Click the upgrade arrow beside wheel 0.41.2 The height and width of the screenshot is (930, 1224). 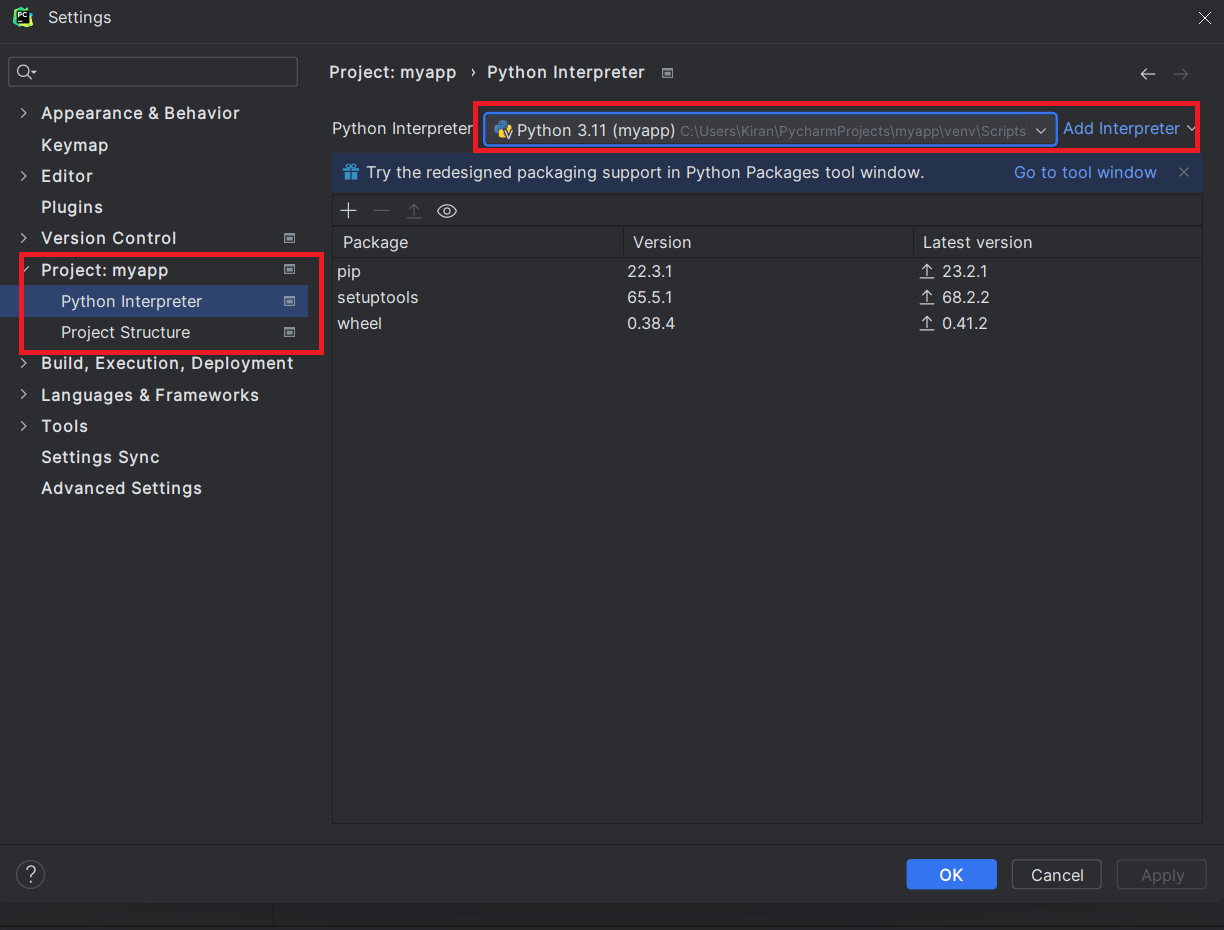(x=926, y=323)
